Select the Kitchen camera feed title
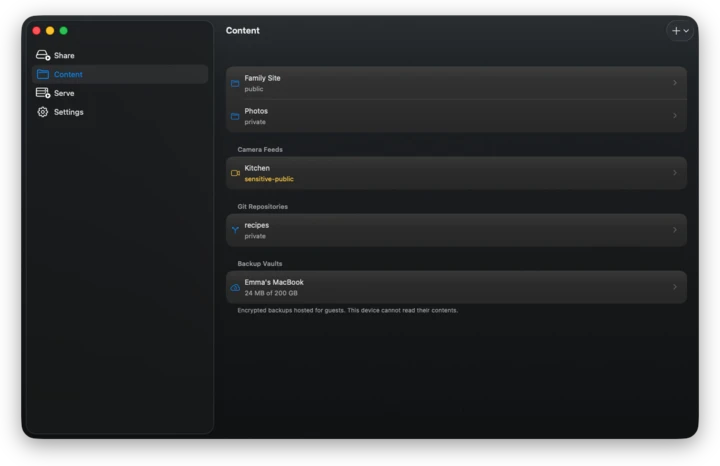The height and width of the screenshot is (466, 720). click(257, 168)
